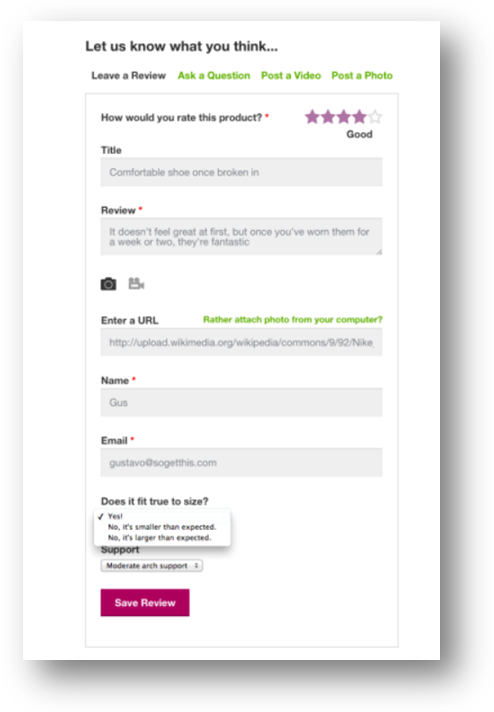Select the fourth rating star
Viewport: 494px width, 712px height.
pos(359,117)
